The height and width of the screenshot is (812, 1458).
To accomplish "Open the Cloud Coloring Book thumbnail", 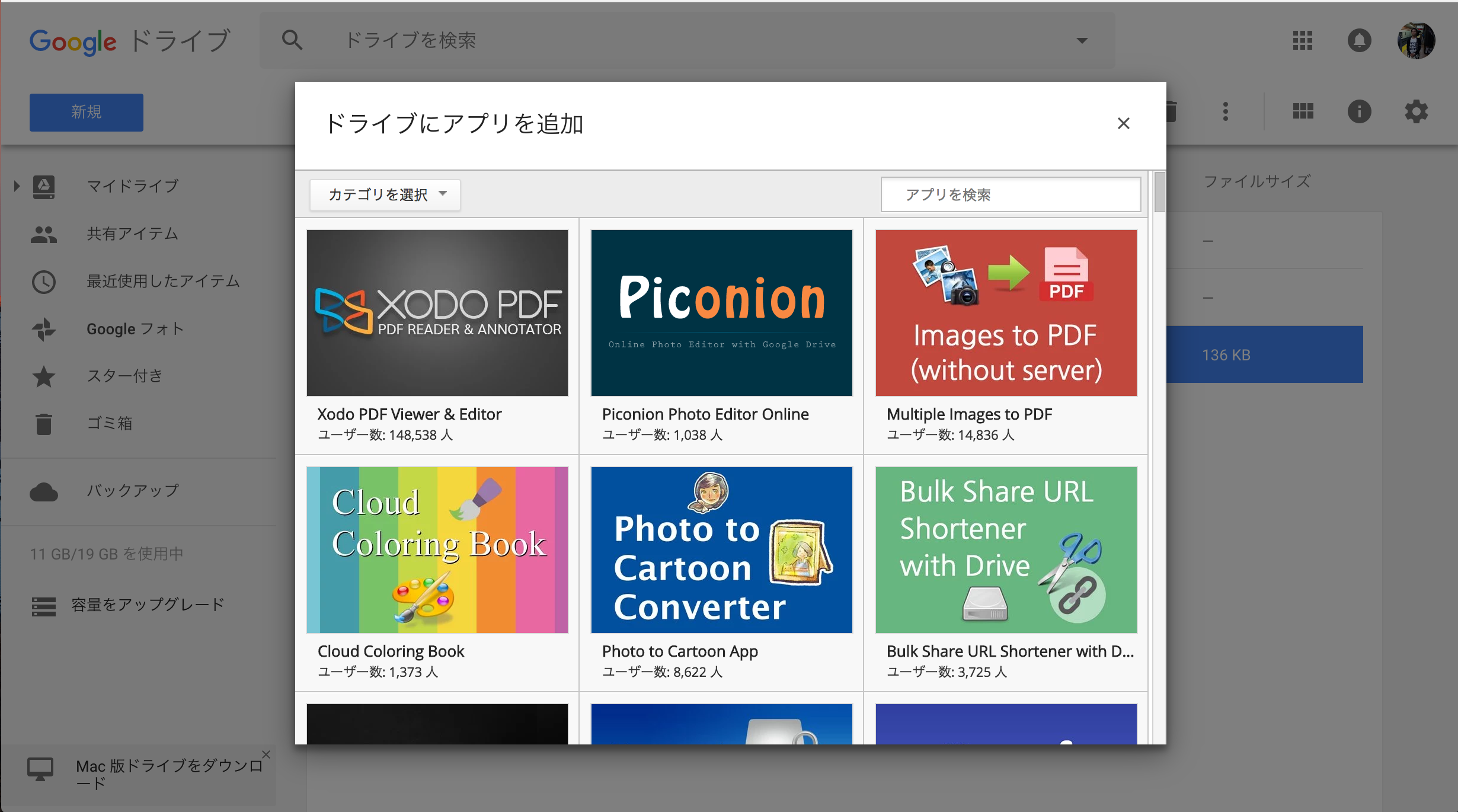I will [437, 550].
